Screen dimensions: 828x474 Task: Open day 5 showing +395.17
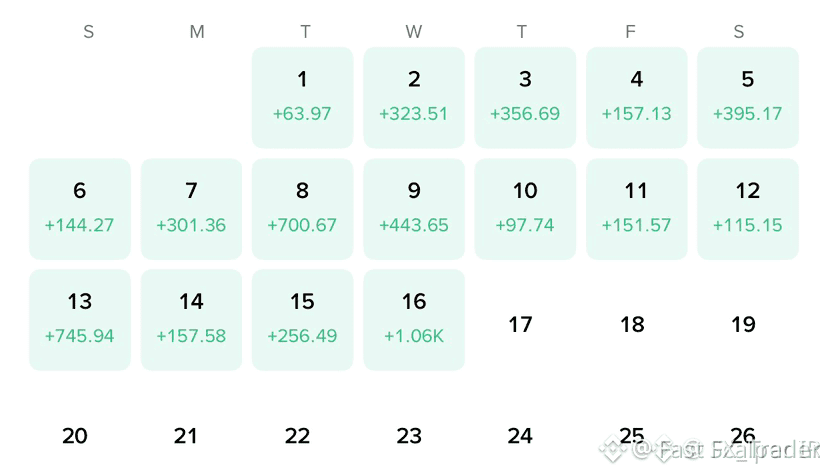pyautogui.click(x=748, y=98)
